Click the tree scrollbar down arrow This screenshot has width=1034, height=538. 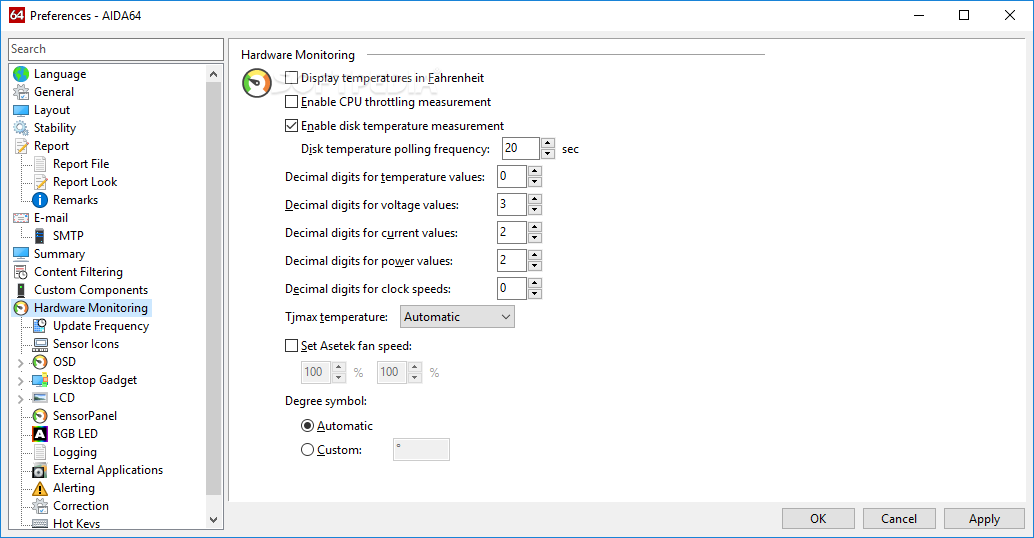pos(213,520)
